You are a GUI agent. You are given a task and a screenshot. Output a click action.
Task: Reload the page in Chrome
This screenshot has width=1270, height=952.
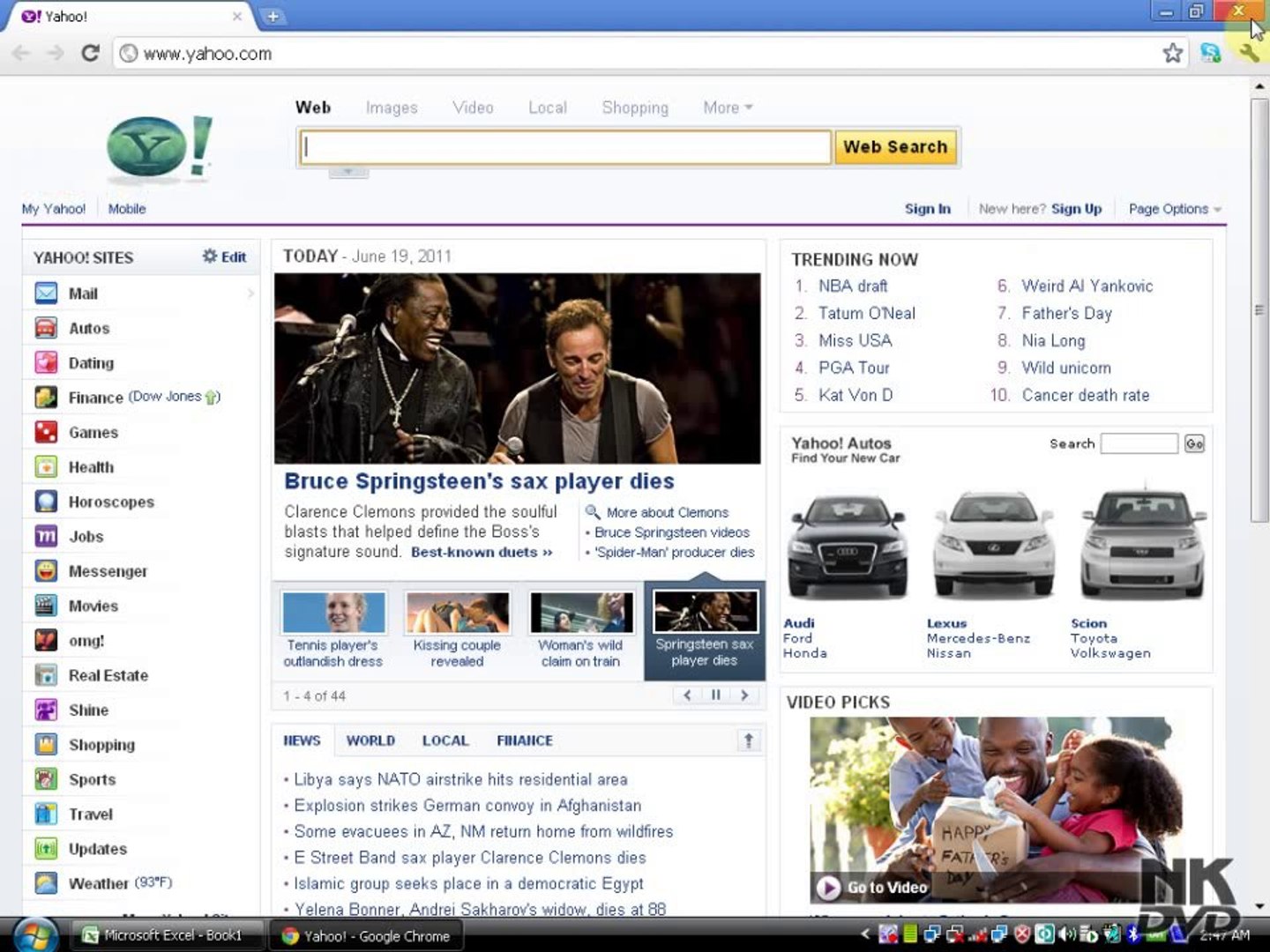pyautogui.click(x=90, y=53)
